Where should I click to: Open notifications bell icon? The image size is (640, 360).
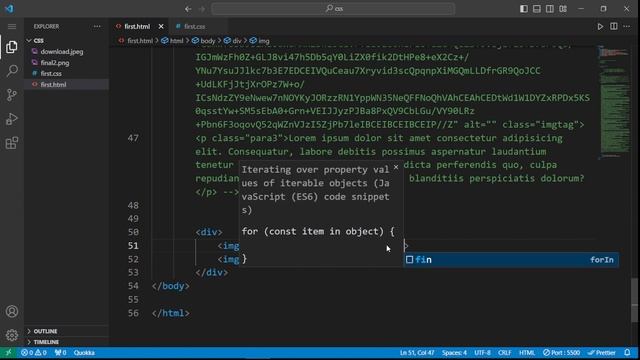pyautogui.click(x=627, y=353)
